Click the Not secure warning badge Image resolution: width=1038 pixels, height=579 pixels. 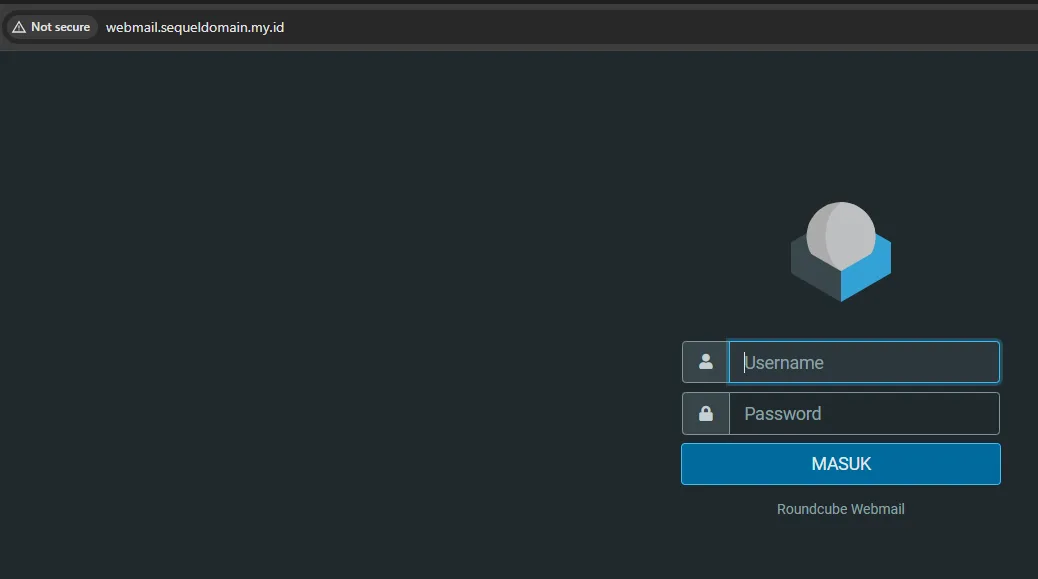tap(52, 27)
